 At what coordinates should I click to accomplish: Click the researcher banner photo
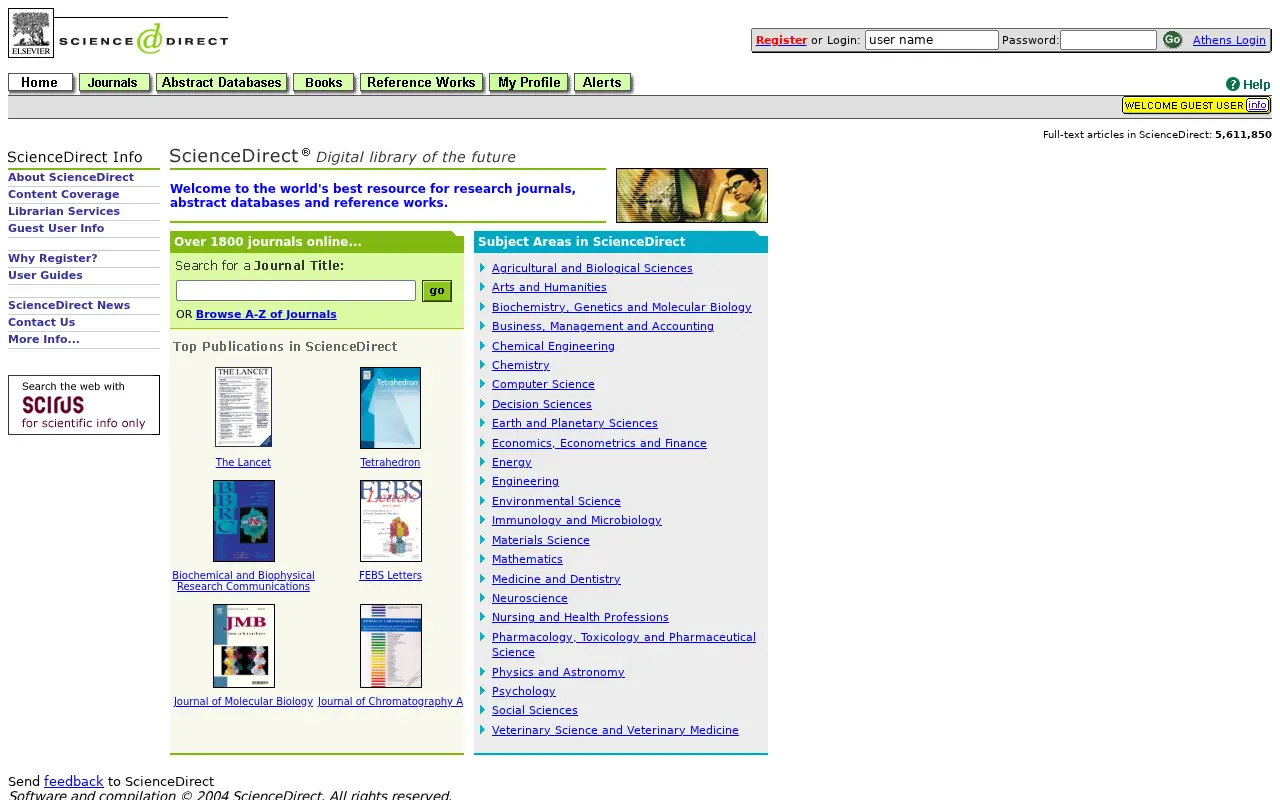(692, 195)
